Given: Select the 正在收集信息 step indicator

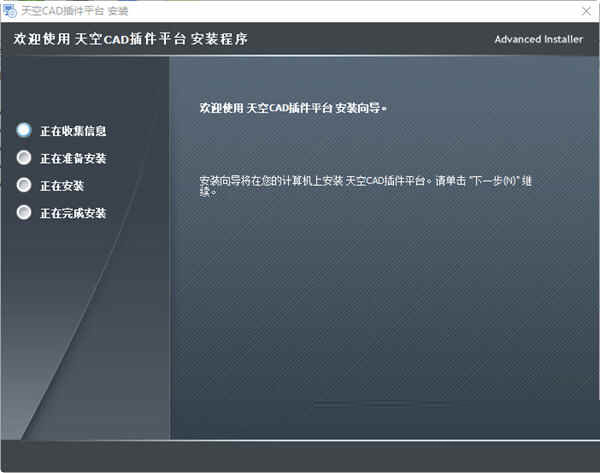Looking at the screenshot, I should (x=24, y=130).
